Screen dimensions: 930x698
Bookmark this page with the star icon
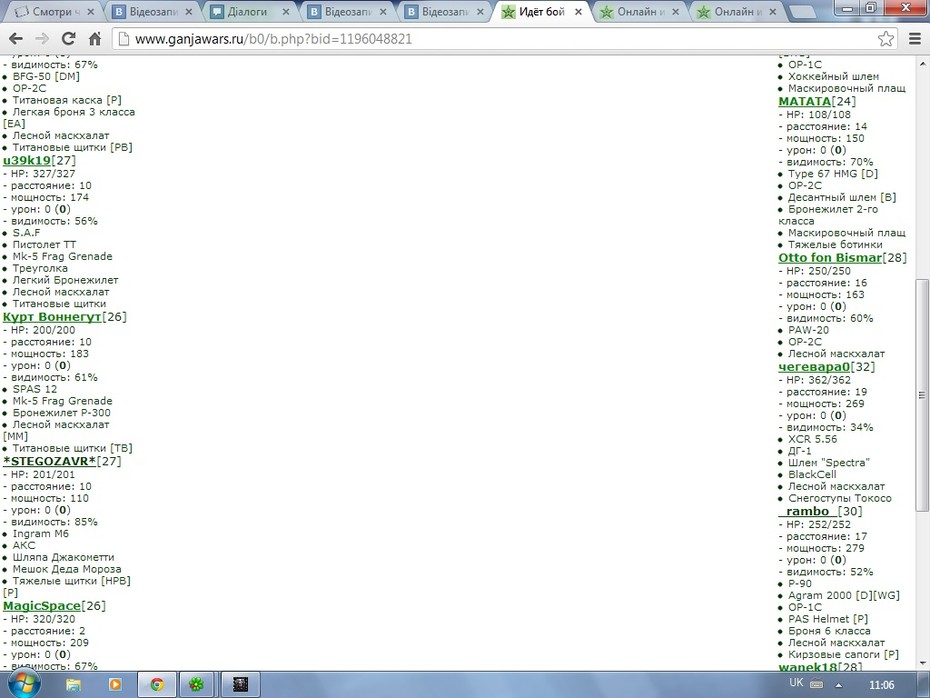click(886, 39)
